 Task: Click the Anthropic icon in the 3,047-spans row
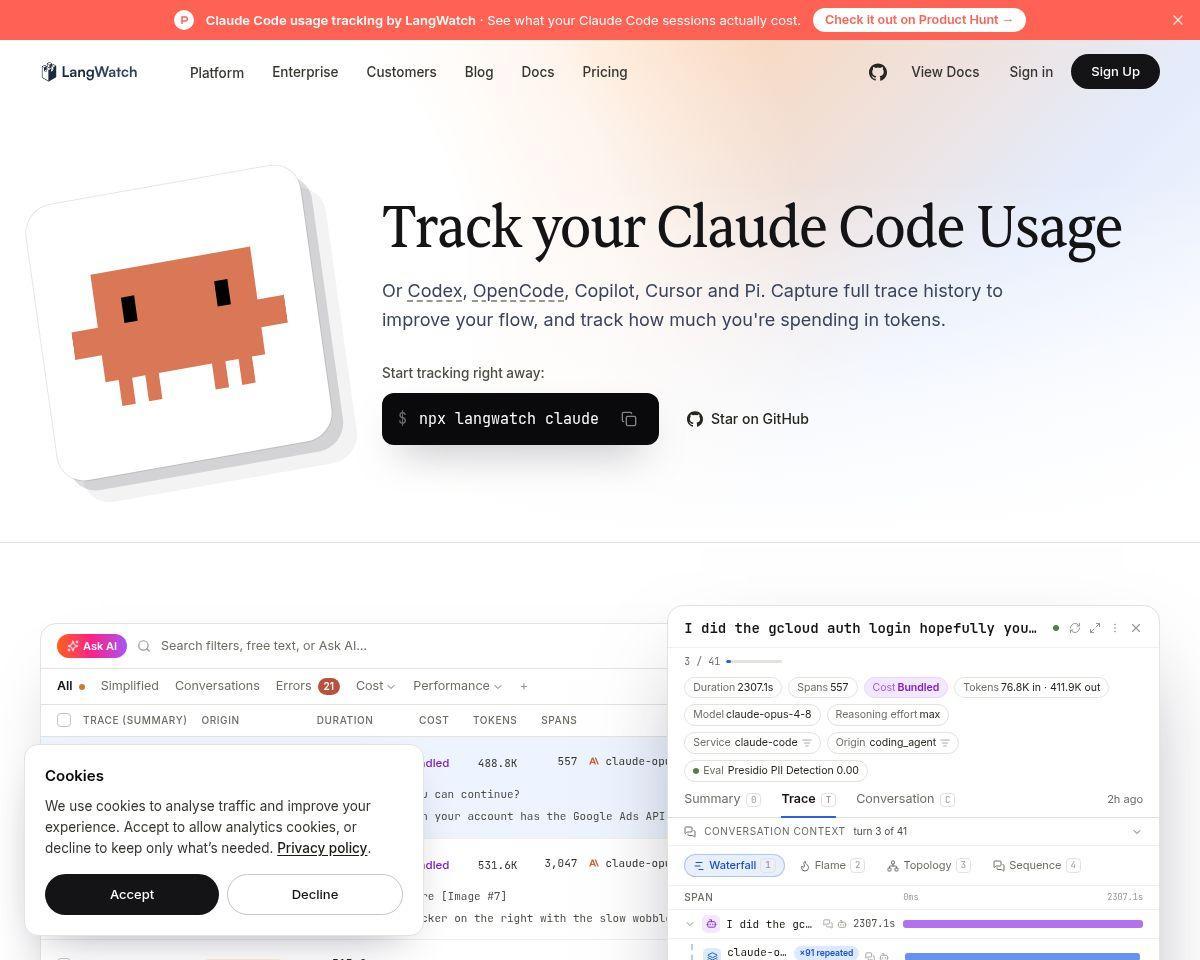tap(594, 863)
